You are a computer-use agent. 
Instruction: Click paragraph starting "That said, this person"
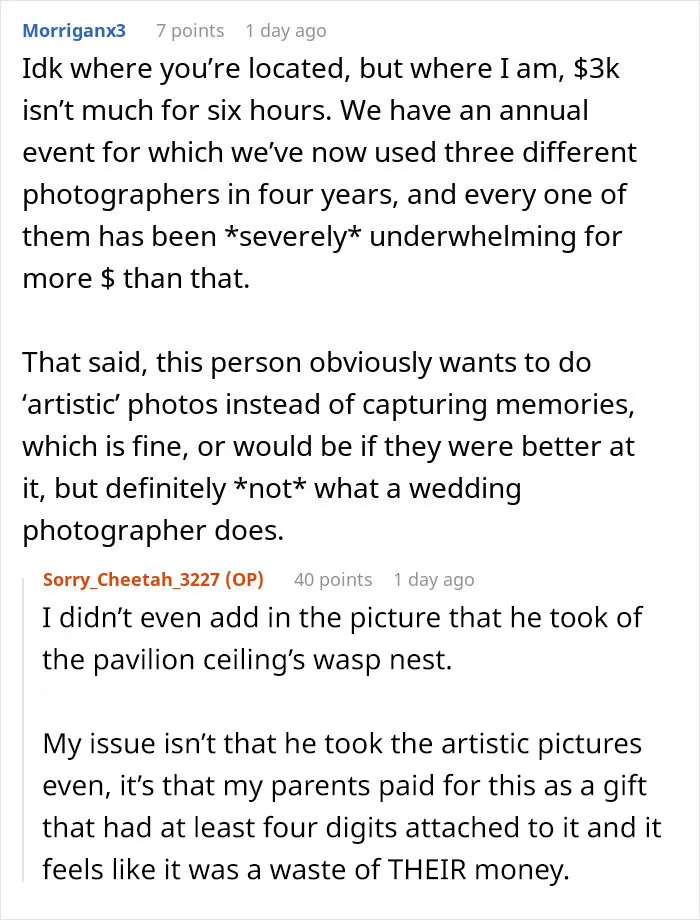click(x=329, y=447)
